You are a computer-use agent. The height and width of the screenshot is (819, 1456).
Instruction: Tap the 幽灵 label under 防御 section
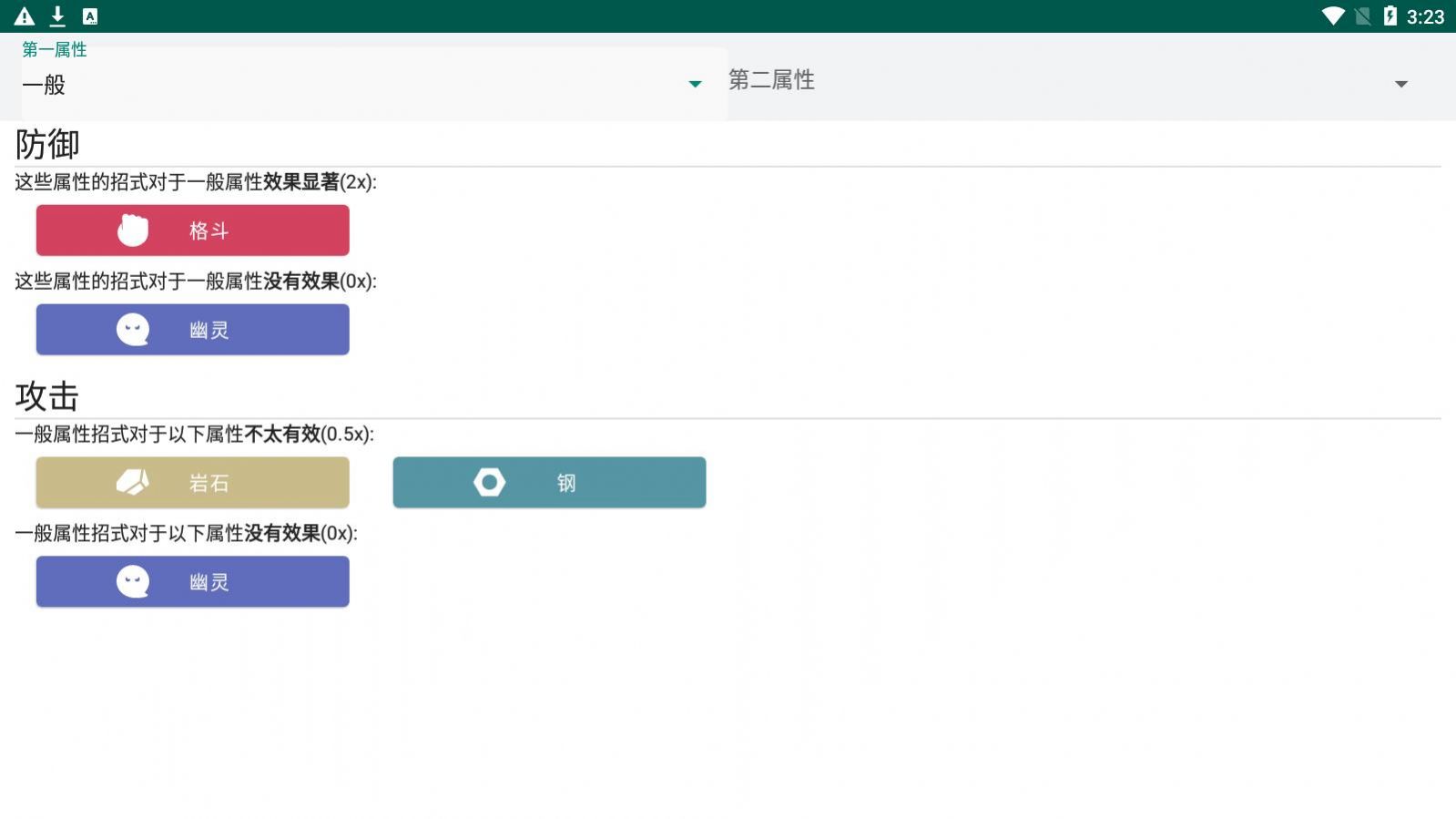pos(209,331)
